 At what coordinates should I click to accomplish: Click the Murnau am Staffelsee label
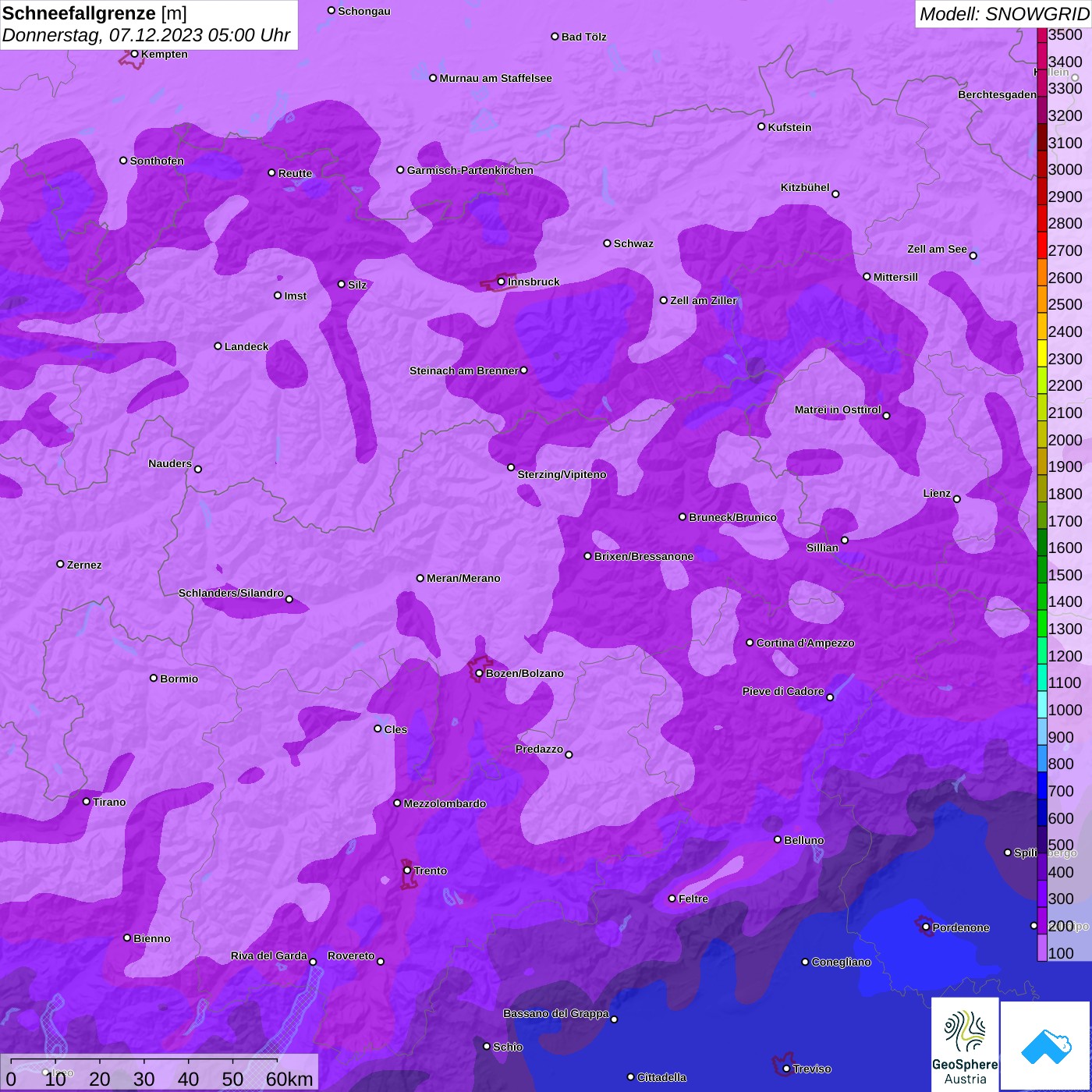click(x=496, y=78)
